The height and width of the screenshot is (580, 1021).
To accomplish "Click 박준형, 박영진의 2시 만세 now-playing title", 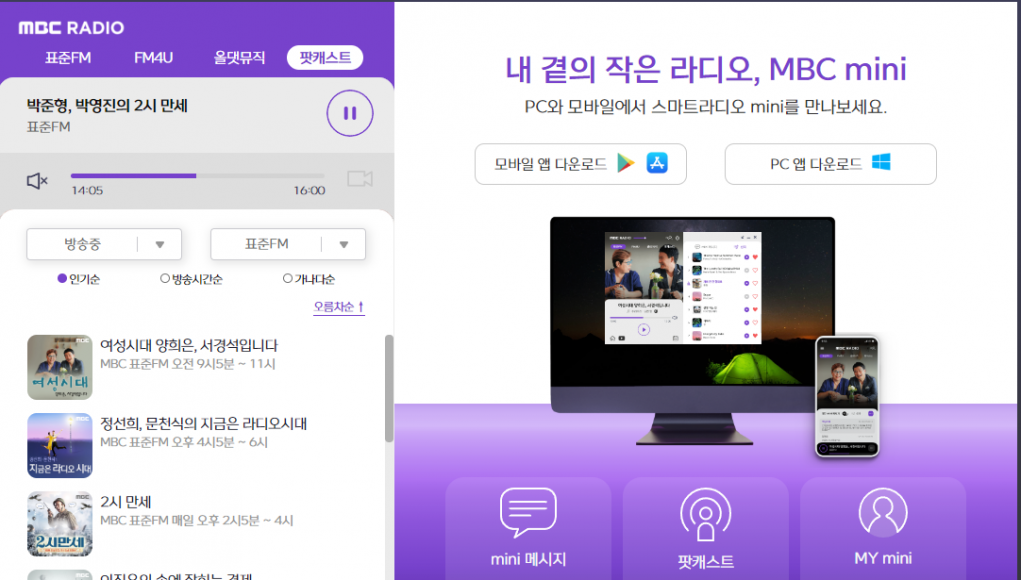I will coord(107,105).
